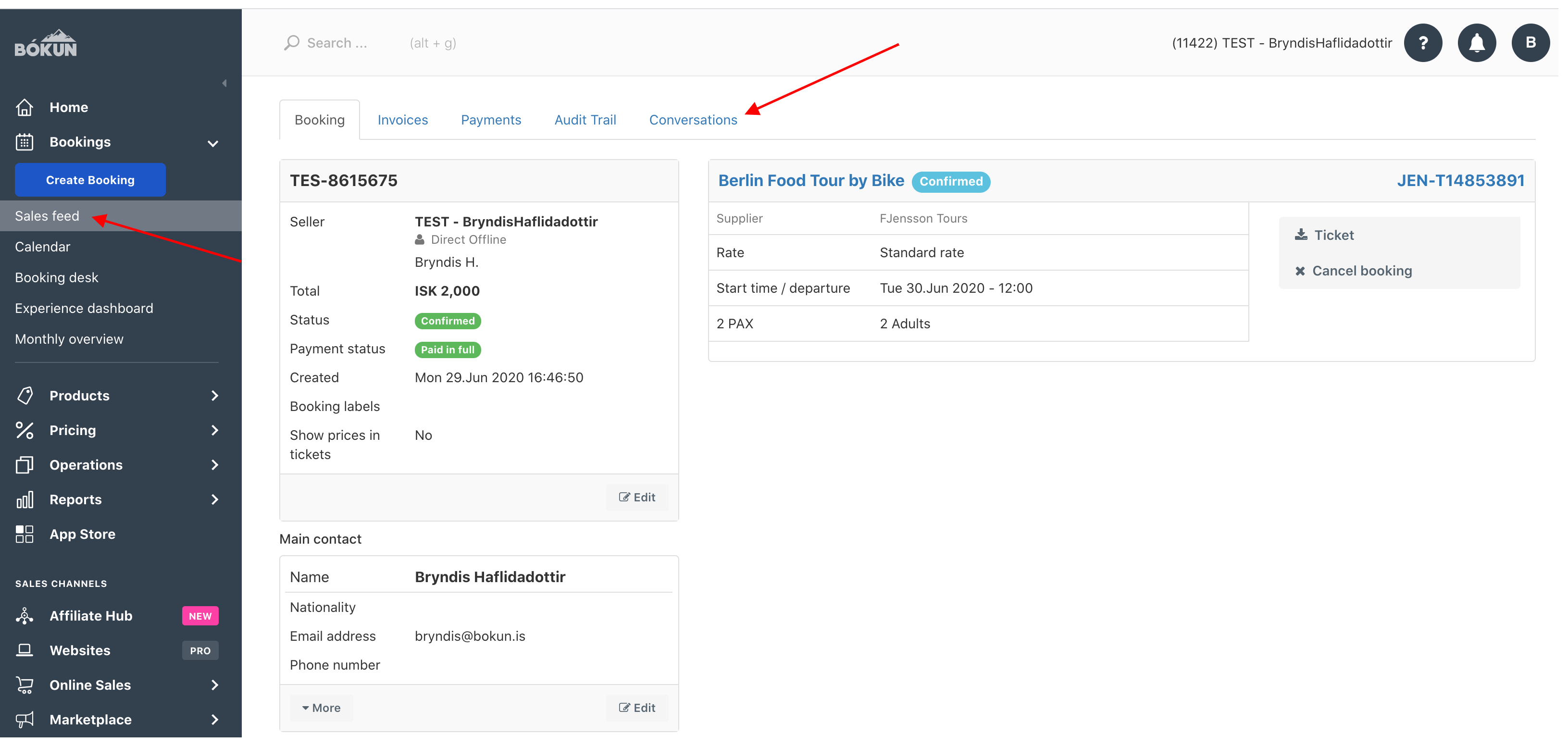Click the App Store grid icon
Viewport: 1568px width, 747px height.
click(x=25, y=535)
